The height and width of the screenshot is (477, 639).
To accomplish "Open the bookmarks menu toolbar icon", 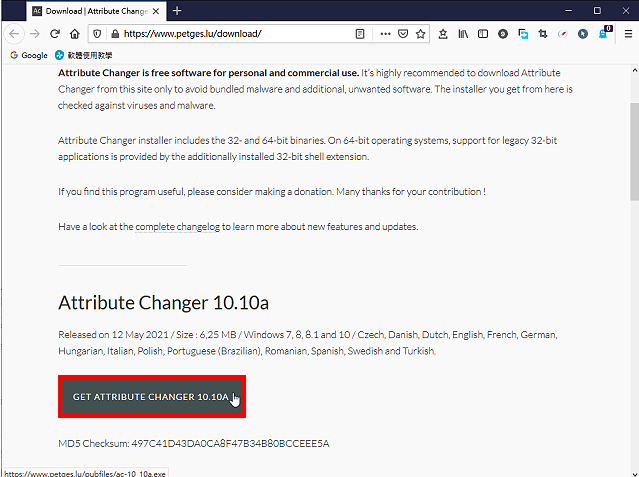I will [x=443, y=34].
